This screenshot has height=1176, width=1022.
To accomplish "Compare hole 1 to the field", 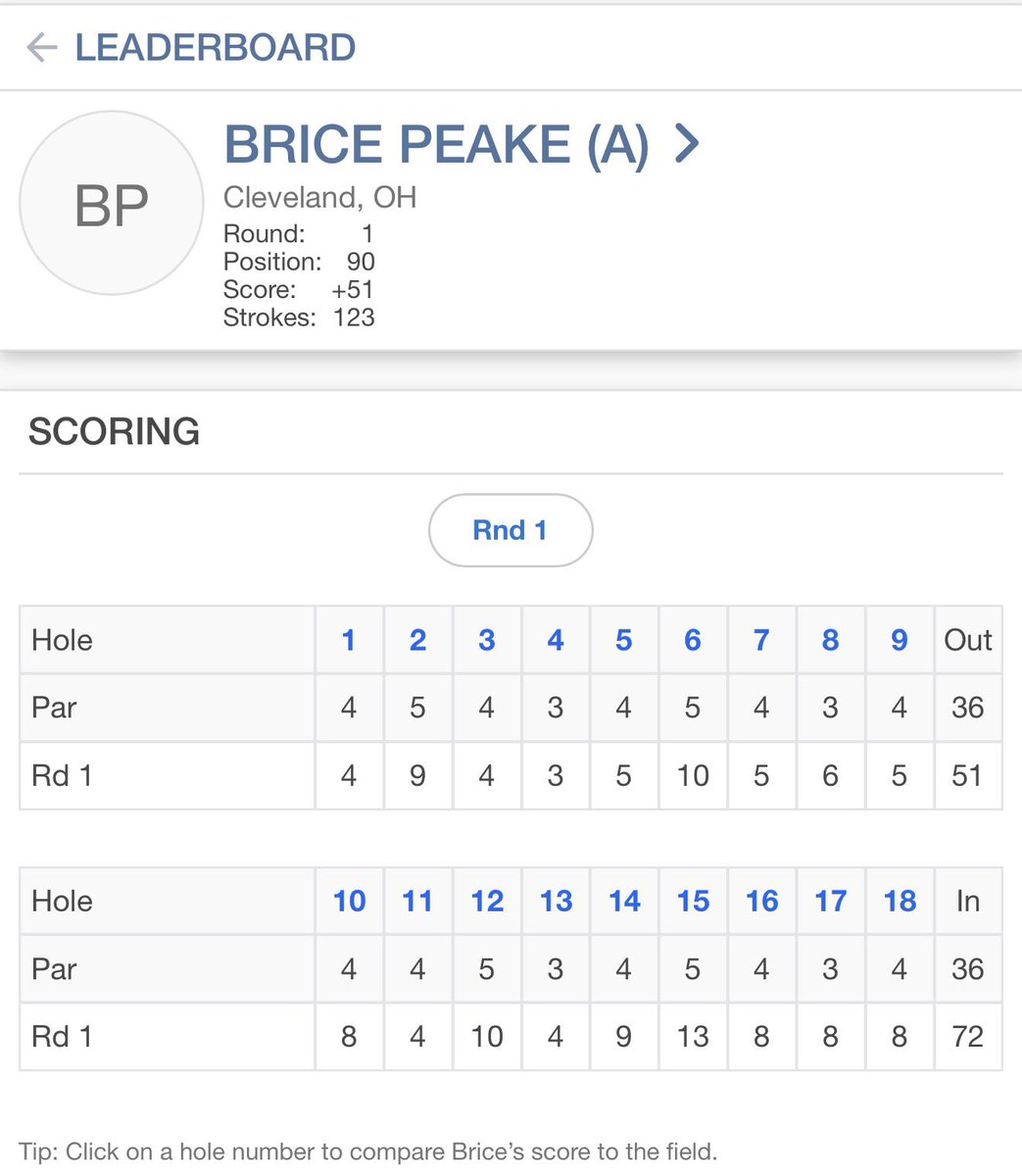I will point(349,640).
